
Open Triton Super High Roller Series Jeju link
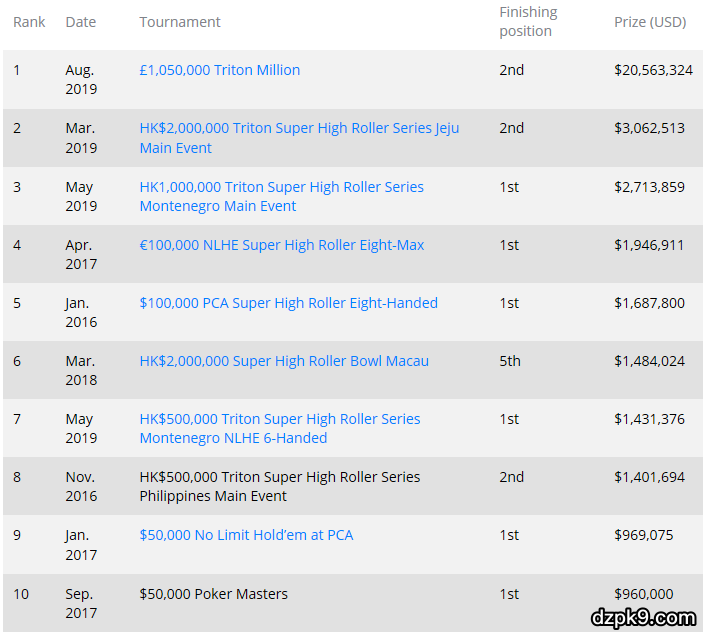(299, 129)
